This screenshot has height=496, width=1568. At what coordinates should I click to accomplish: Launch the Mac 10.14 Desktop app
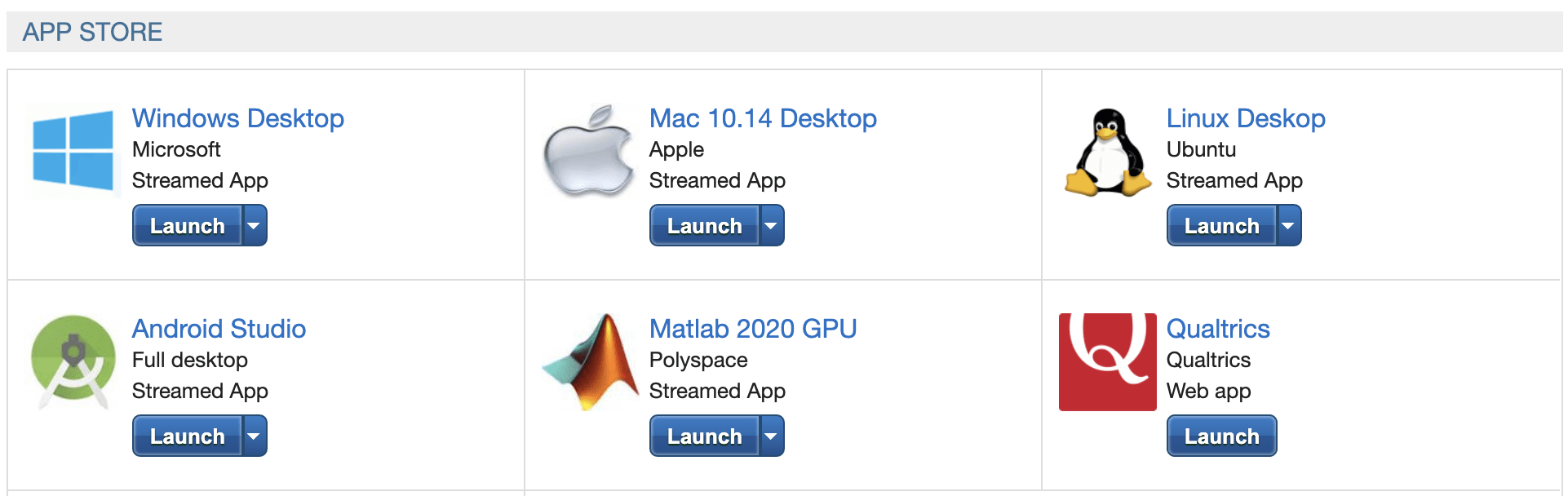point(705,226)
